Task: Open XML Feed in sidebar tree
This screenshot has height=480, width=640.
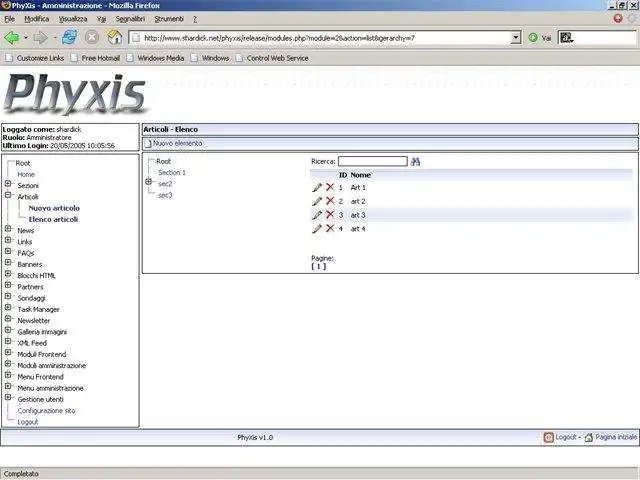Action: click(x=32, y=343)
